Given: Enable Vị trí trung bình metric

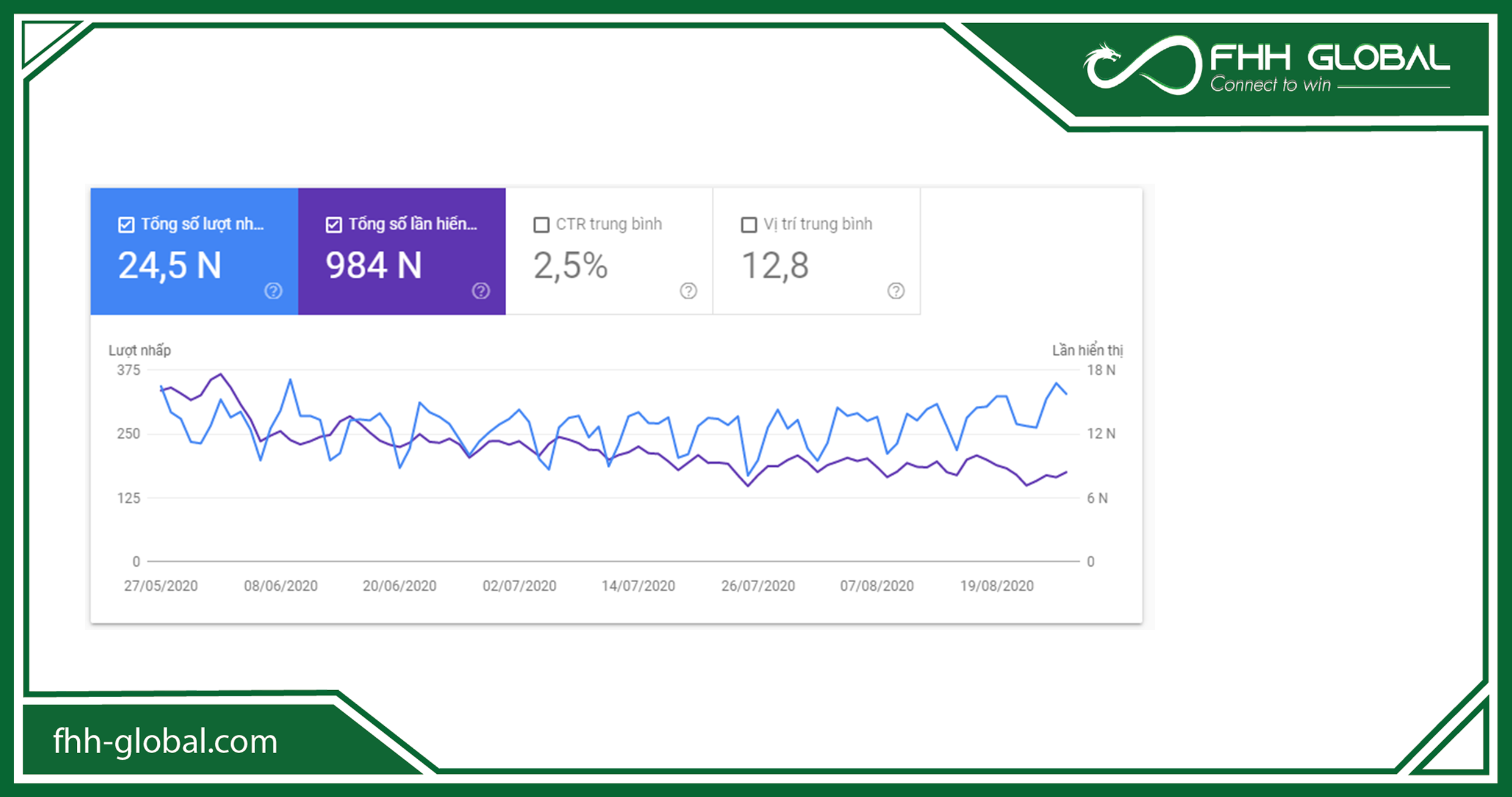Looking at the screenshot, I should click(x=748, y=225).
